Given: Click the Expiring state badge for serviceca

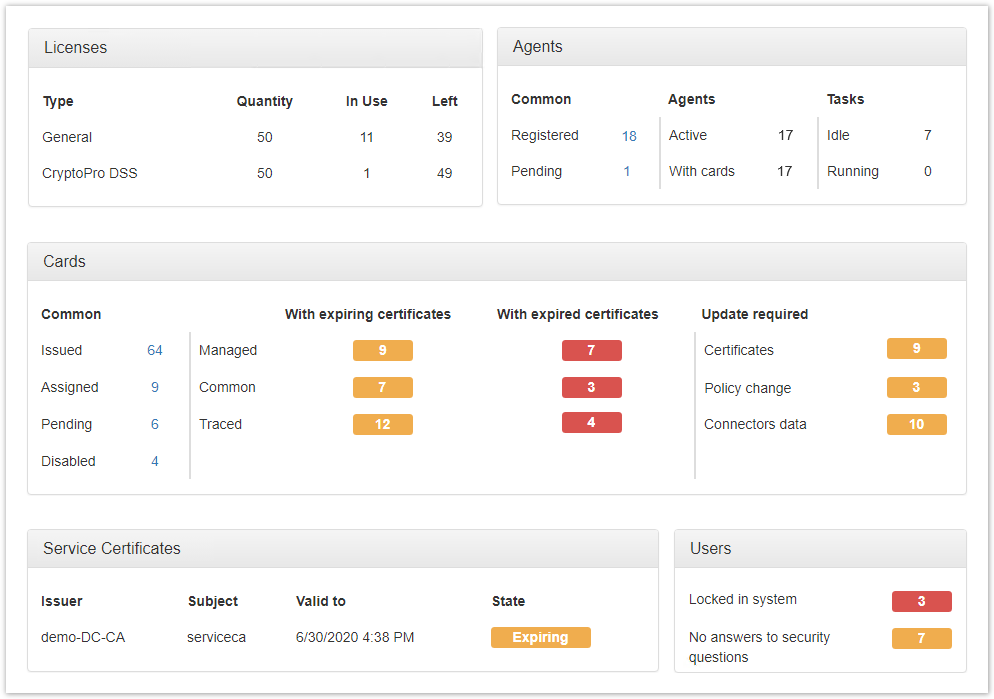Looking at the screenshot, I should 540,638.
